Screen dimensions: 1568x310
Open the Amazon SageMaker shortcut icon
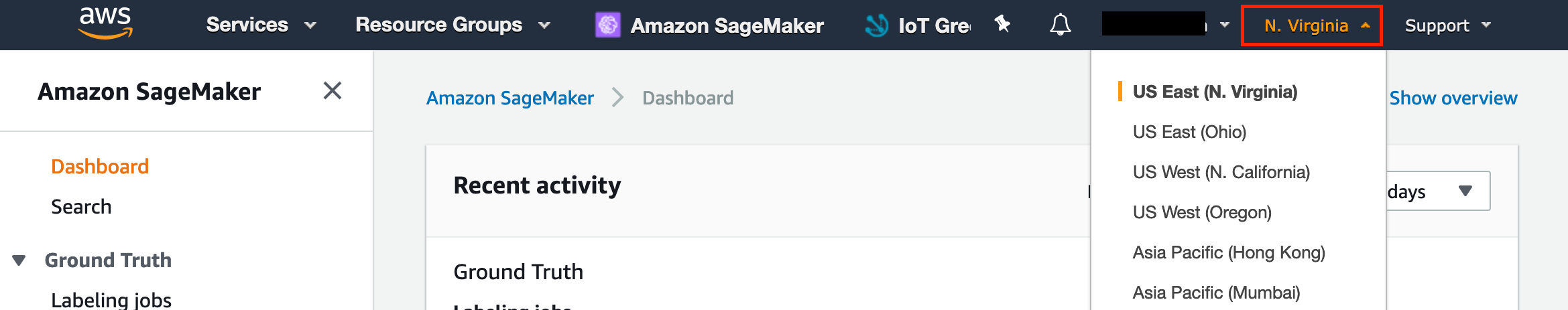608,25
